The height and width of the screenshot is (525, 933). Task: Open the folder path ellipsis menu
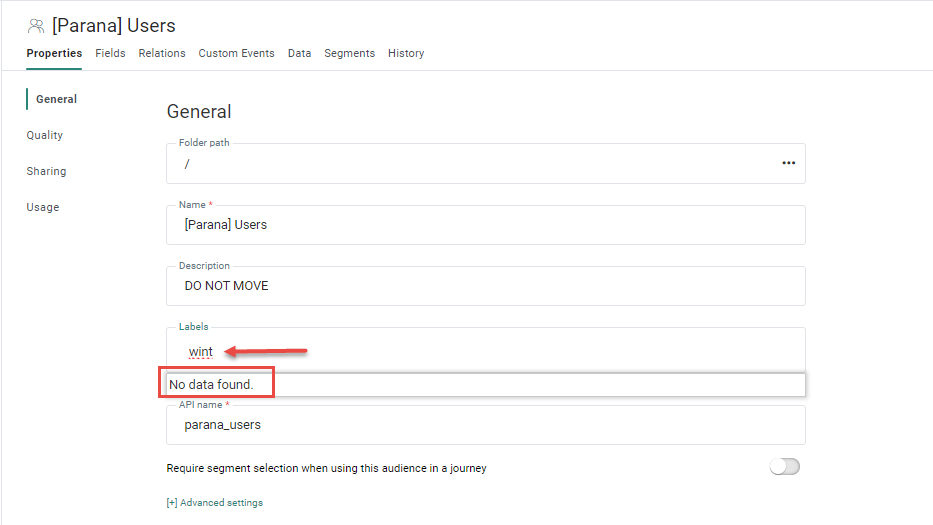[x=788, y=163]
